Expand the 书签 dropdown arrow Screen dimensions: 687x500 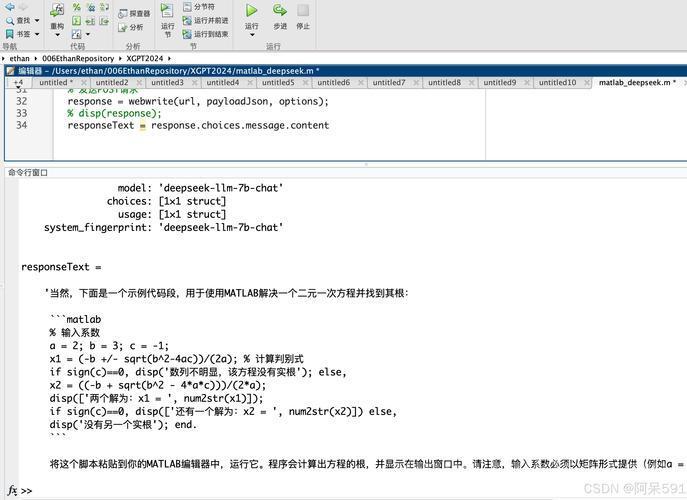(x=37, y=34)
